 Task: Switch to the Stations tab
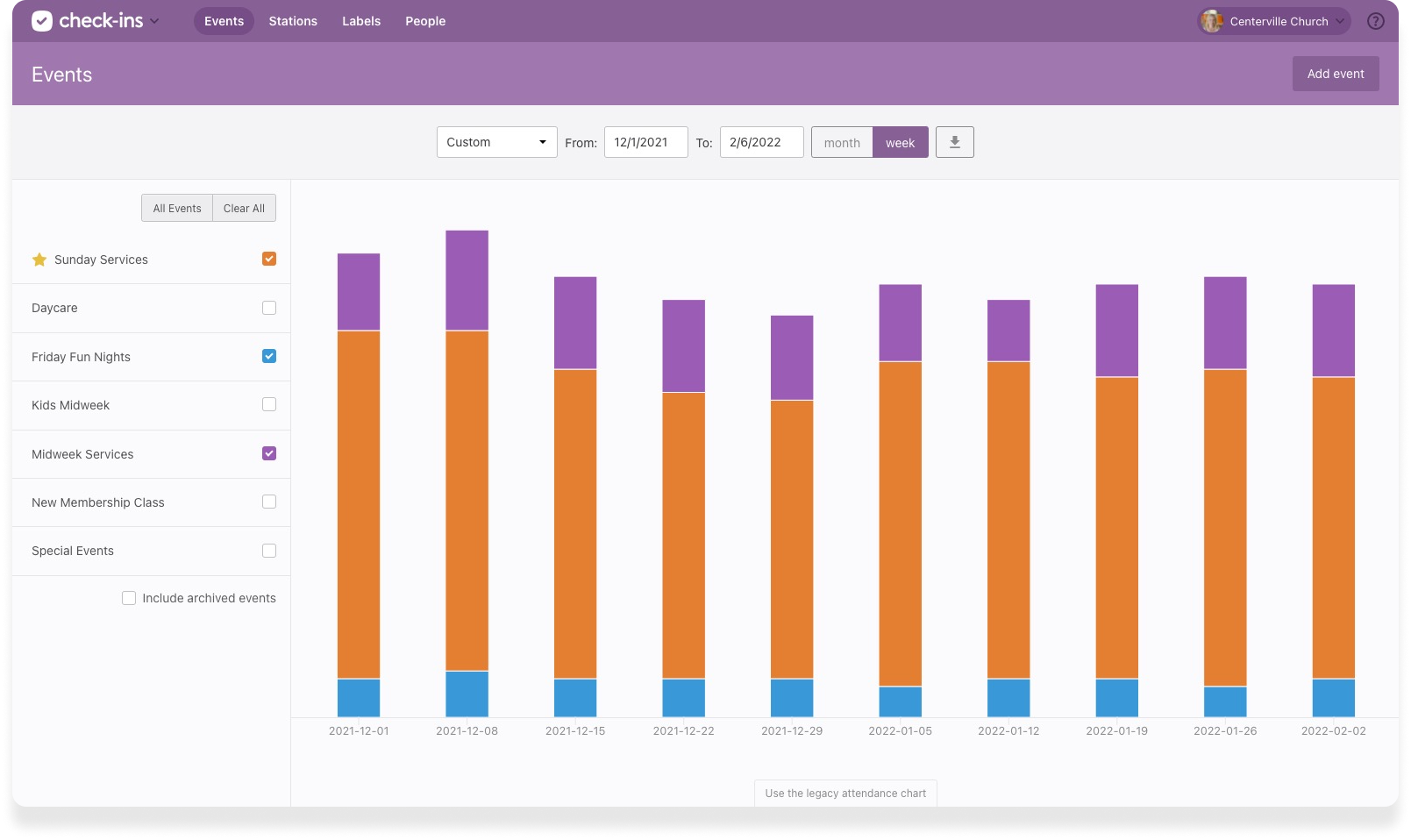pyautogui.click(x=292, y=20)
